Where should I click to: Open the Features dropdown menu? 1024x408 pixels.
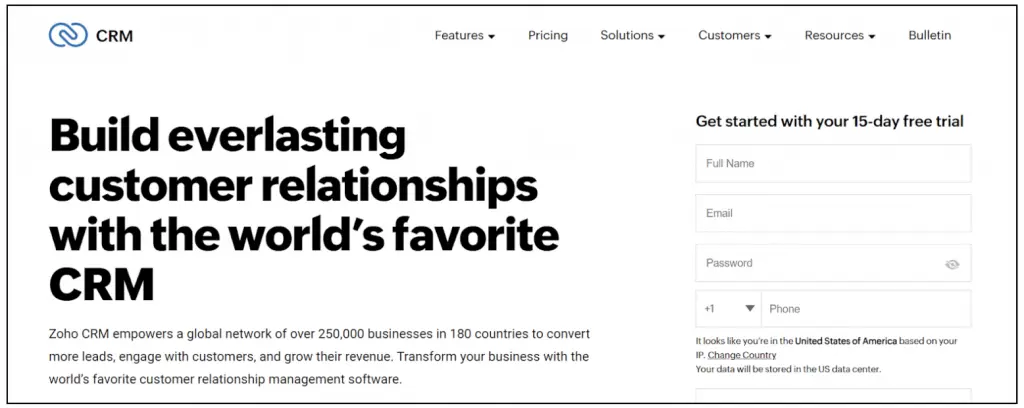(x=464, y=35)
